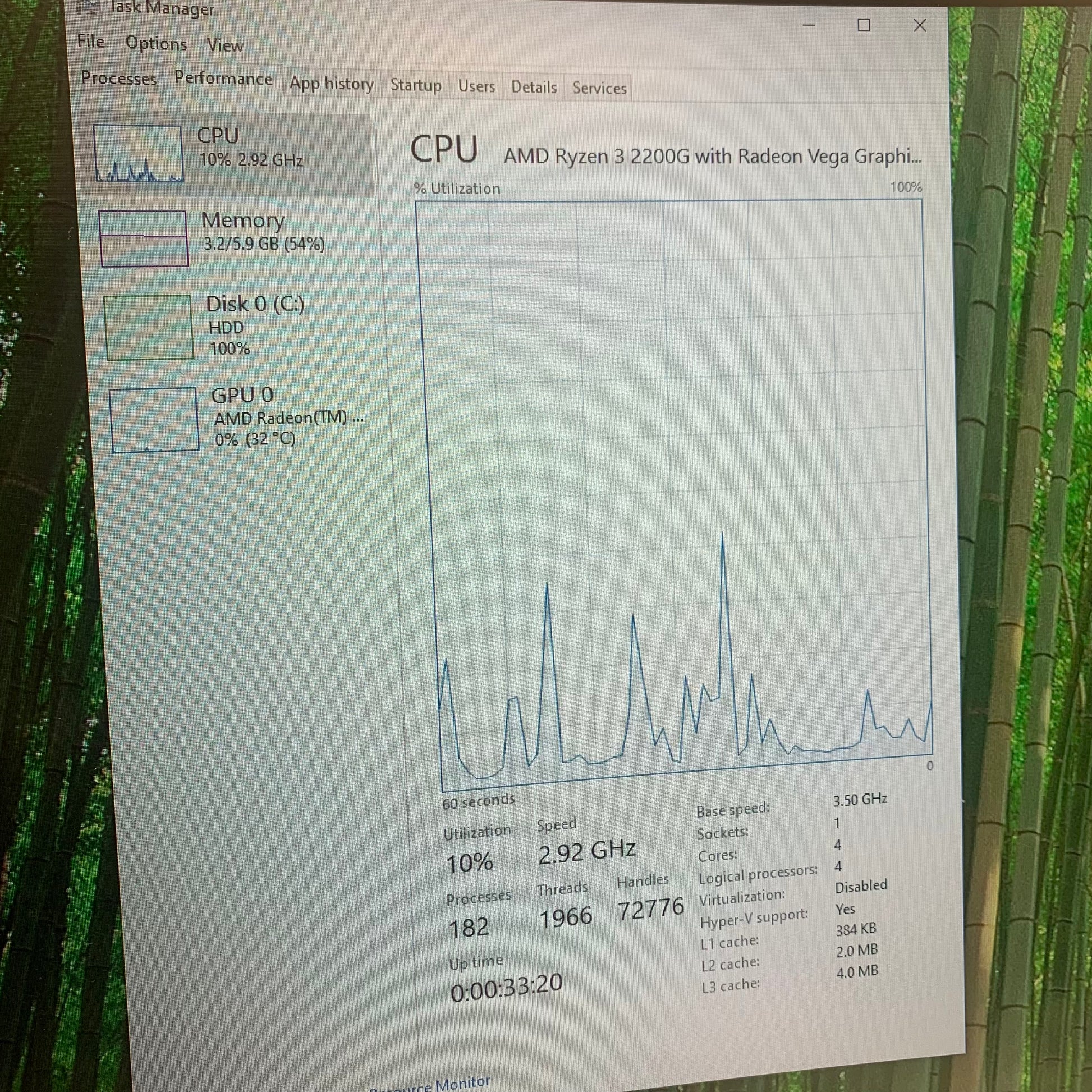Open the Options menu

(156, 44)
